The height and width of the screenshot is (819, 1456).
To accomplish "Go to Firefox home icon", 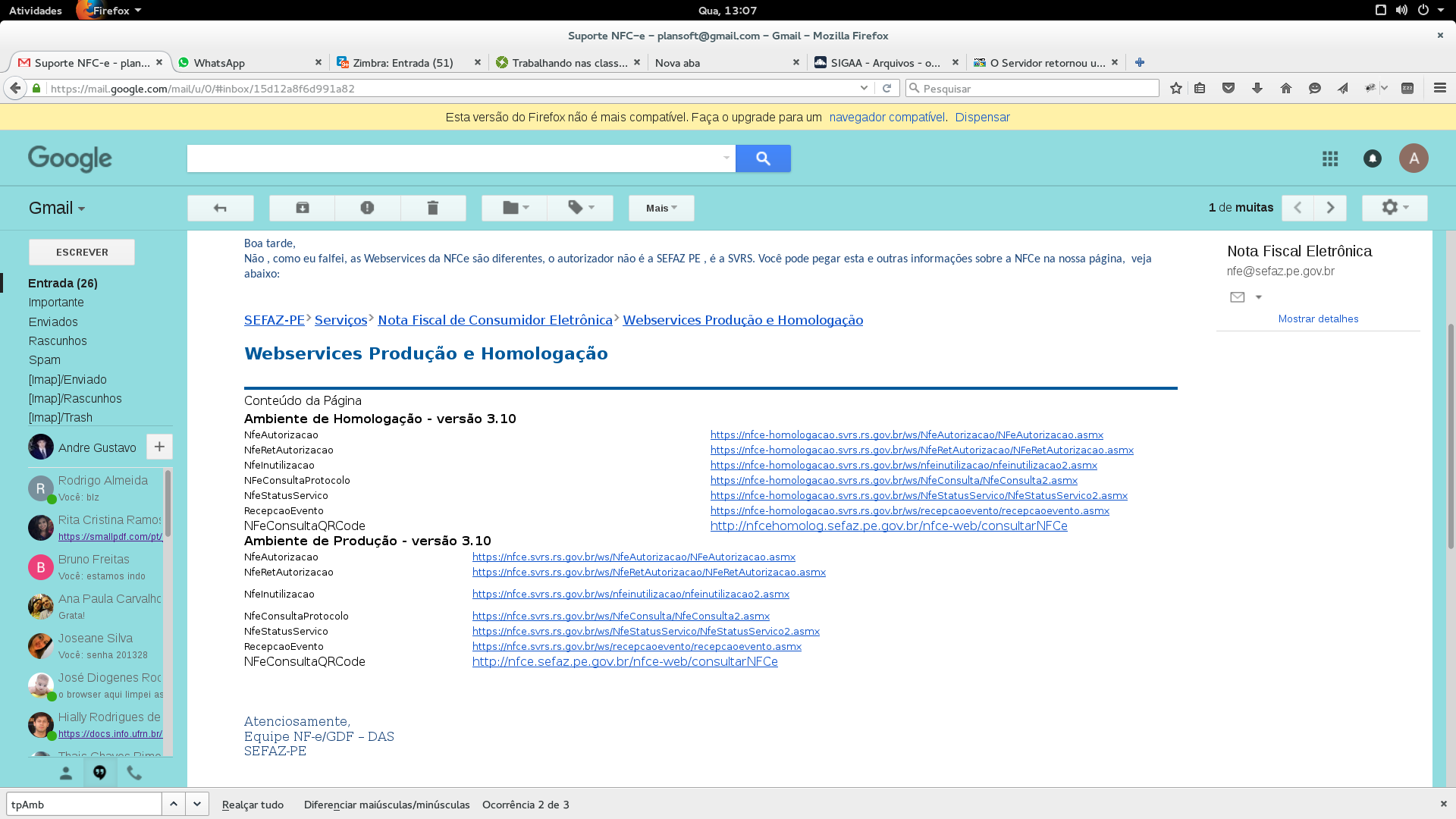I will pyautogui.click(x=1285, y=88).
